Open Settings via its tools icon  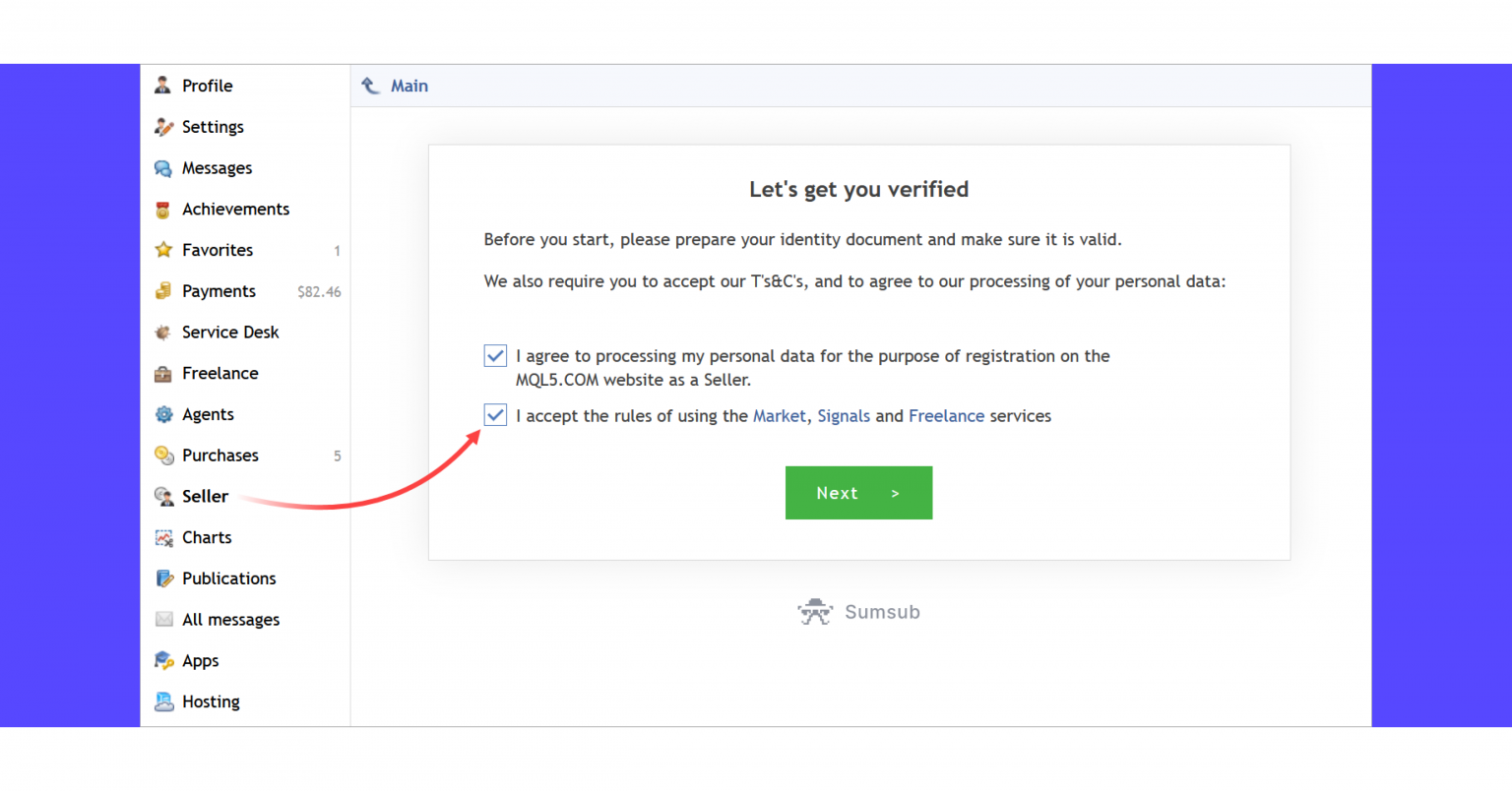[x=163, y=127]
